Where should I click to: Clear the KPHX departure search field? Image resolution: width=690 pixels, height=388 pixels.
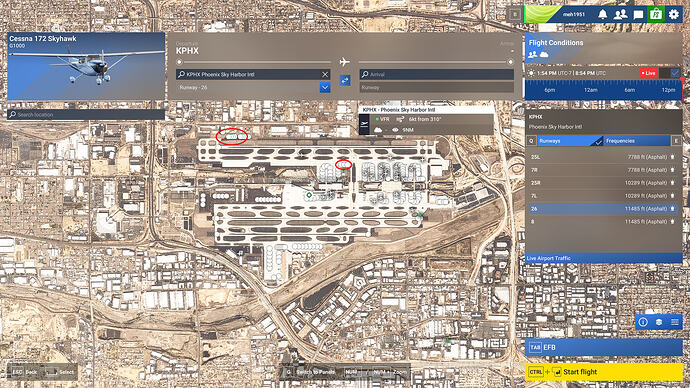325,74
